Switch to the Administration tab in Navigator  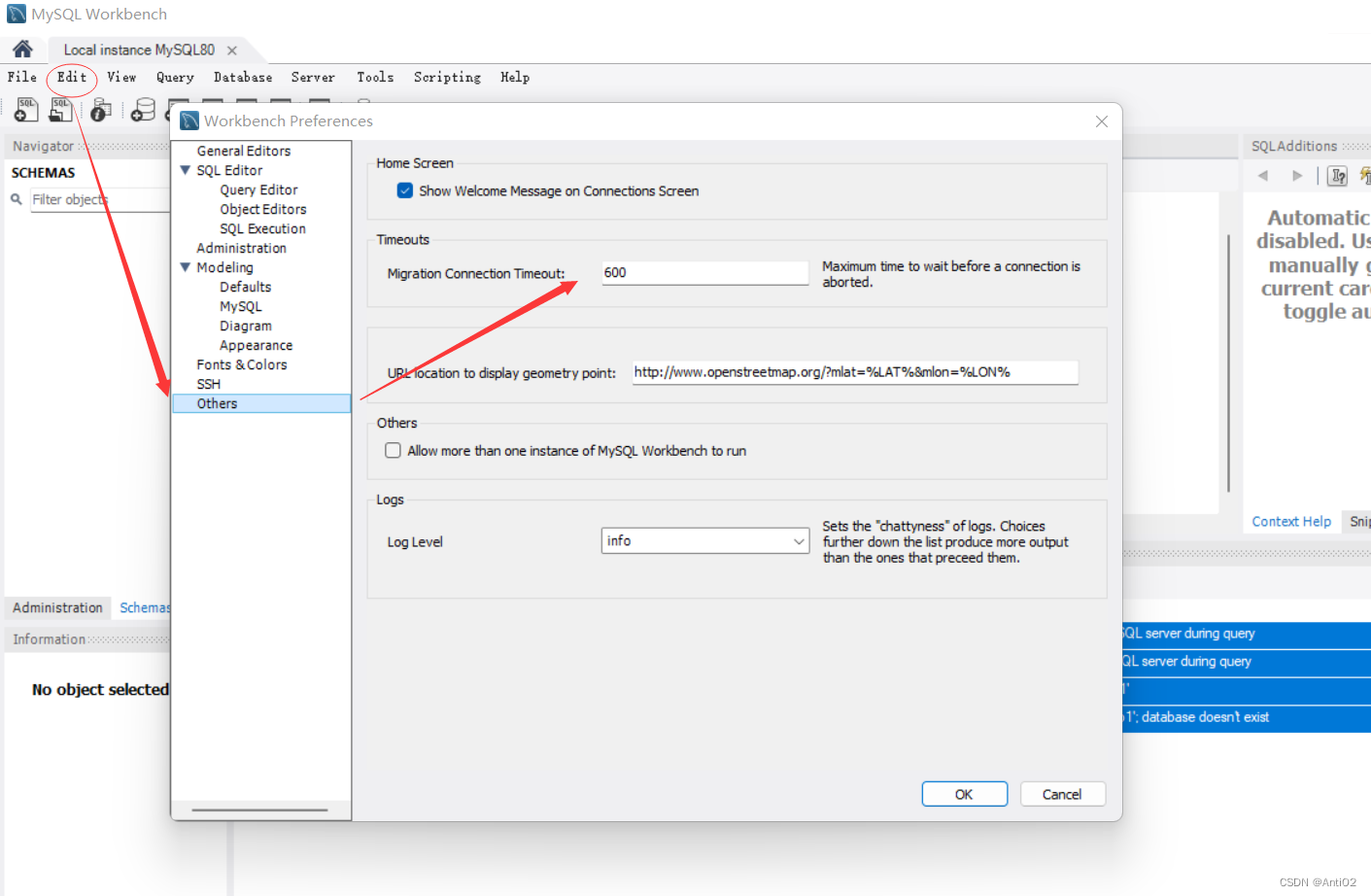pos(57,607)
